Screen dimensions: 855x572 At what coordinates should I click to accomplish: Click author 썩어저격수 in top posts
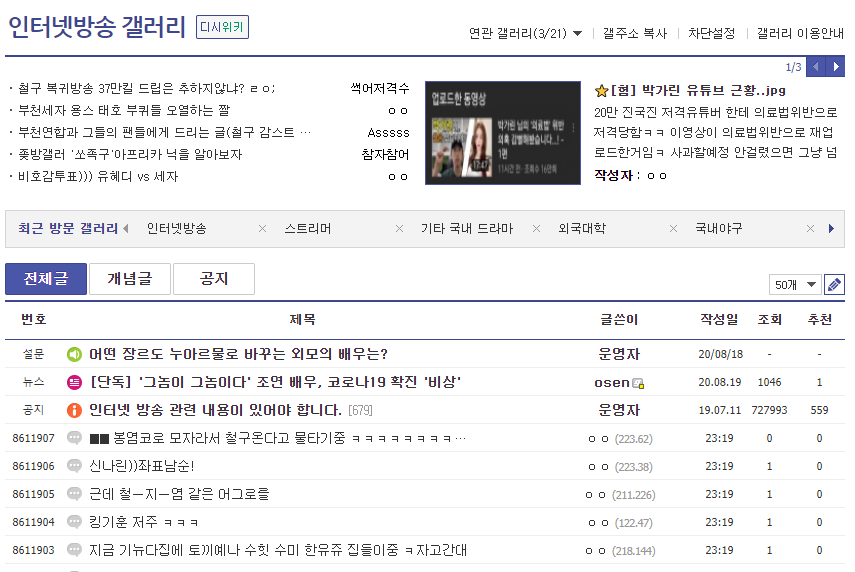click(x=380, y=88)
